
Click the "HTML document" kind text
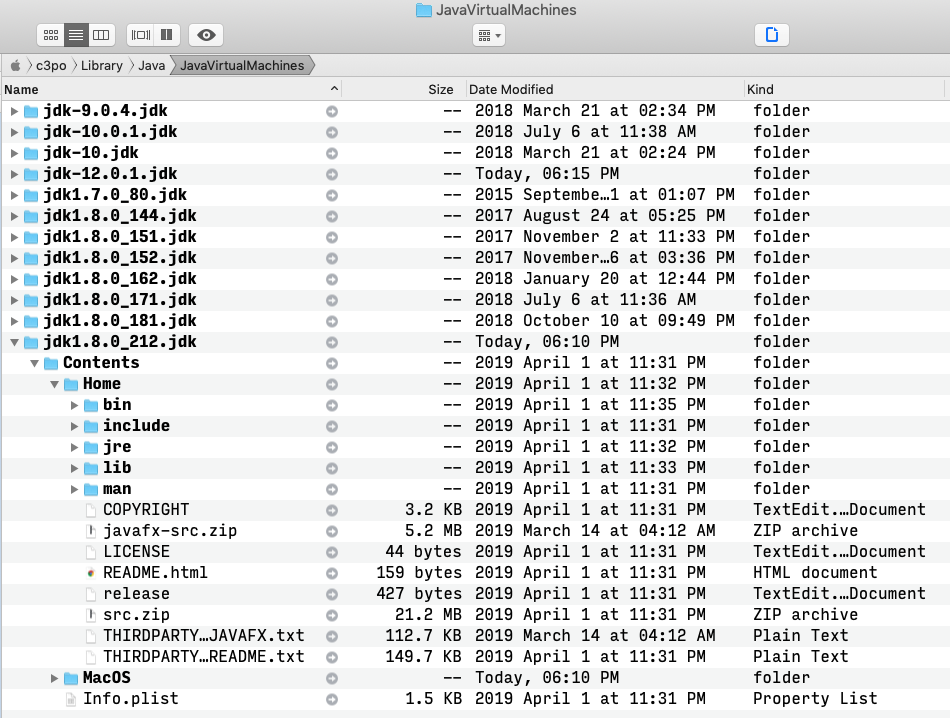(815, 573)
